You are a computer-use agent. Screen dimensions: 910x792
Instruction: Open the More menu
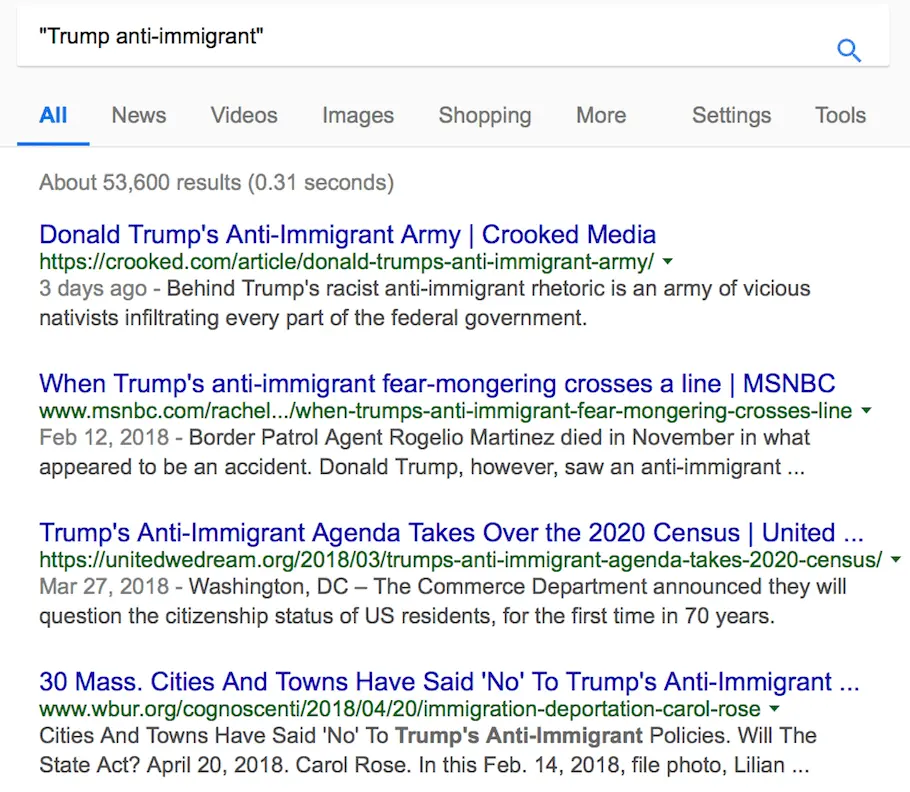click(600, 115)
